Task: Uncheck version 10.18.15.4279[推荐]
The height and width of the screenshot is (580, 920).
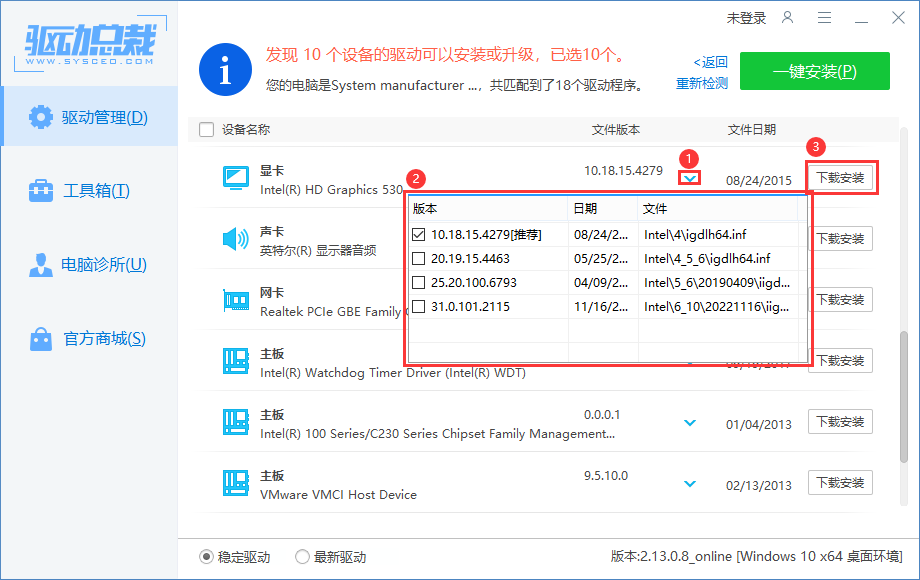Action: click(418, 235)
